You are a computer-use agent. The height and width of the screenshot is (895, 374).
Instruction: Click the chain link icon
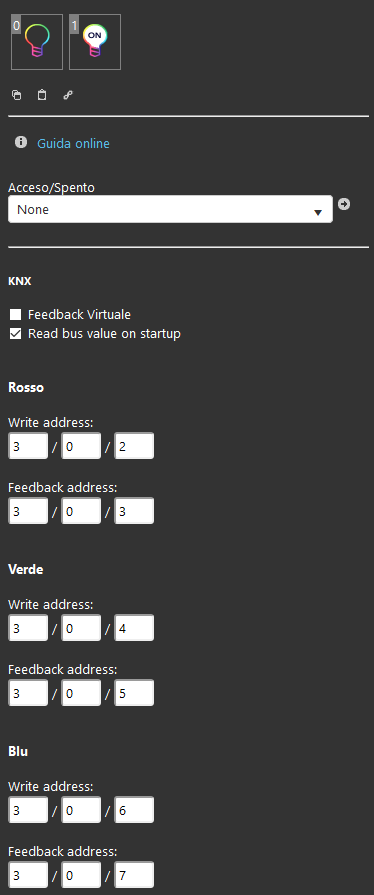tap(68, 95)
